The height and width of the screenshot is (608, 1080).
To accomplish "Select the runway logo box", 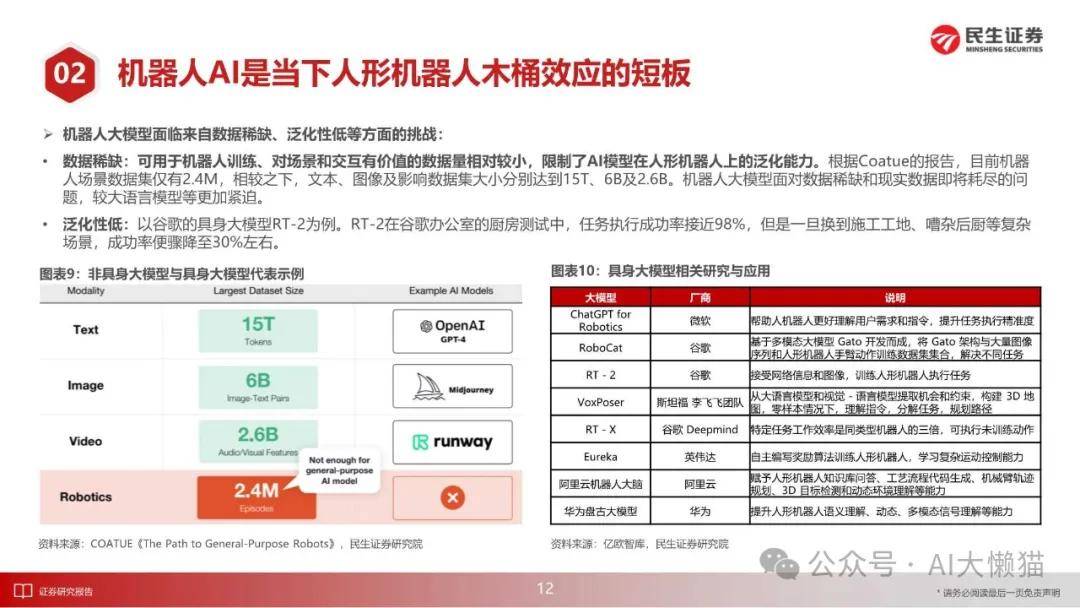I will [453, 442].
